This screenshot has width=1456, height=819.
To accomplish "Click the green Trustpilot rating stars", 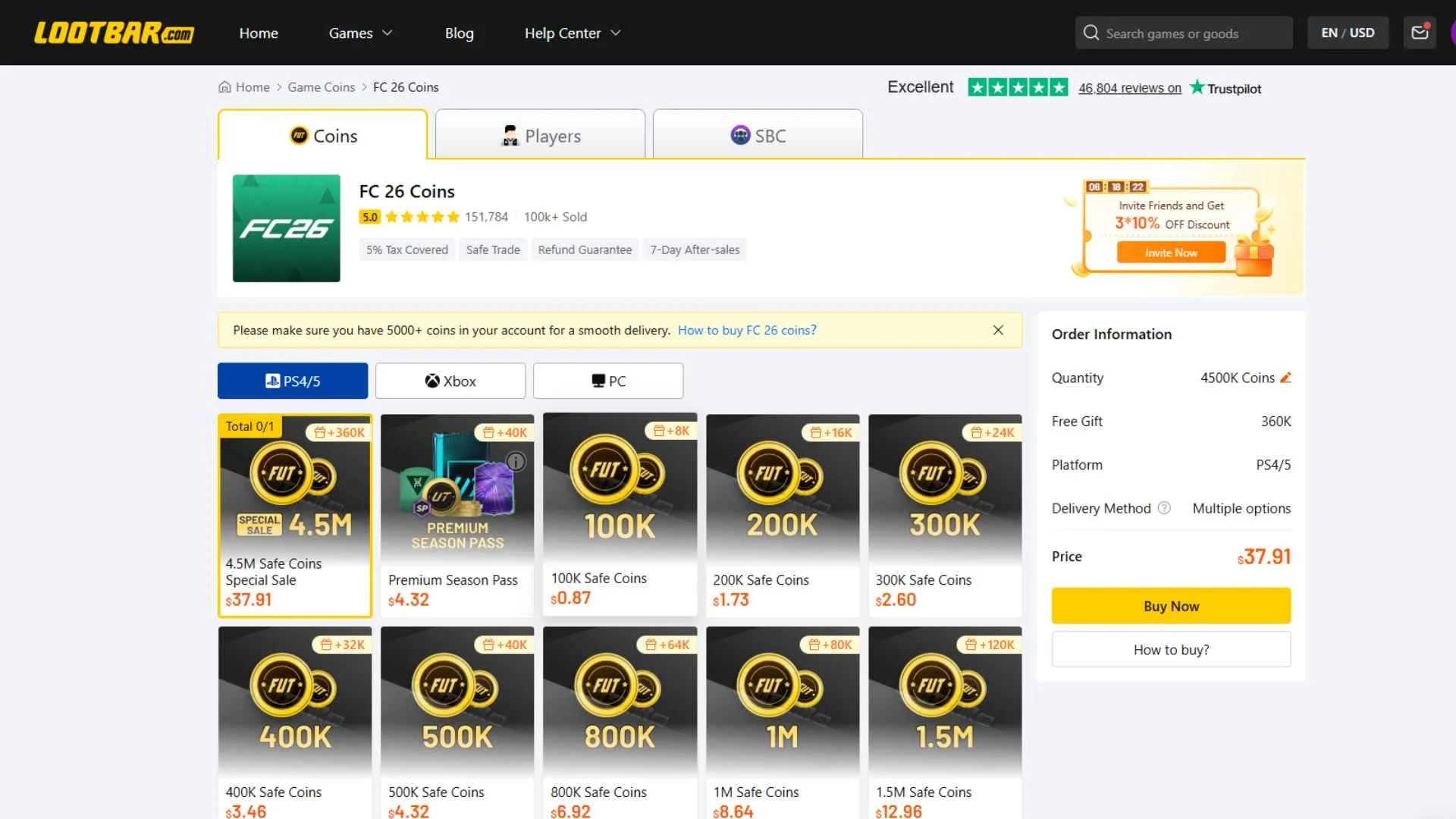I will (x=1018, y=87).
